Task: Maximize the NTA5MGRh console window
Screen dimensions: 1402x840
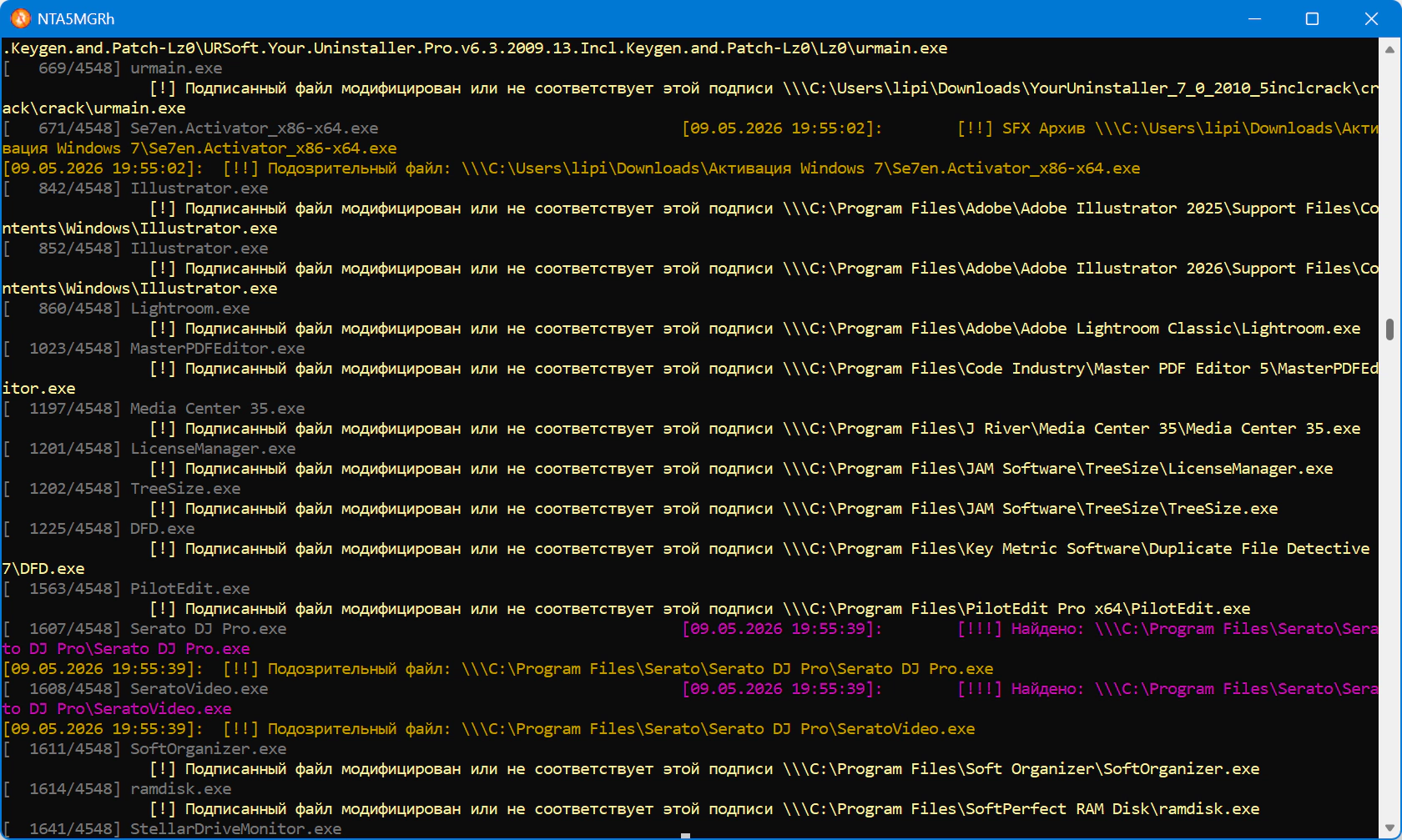Action: click(1312, 18)
